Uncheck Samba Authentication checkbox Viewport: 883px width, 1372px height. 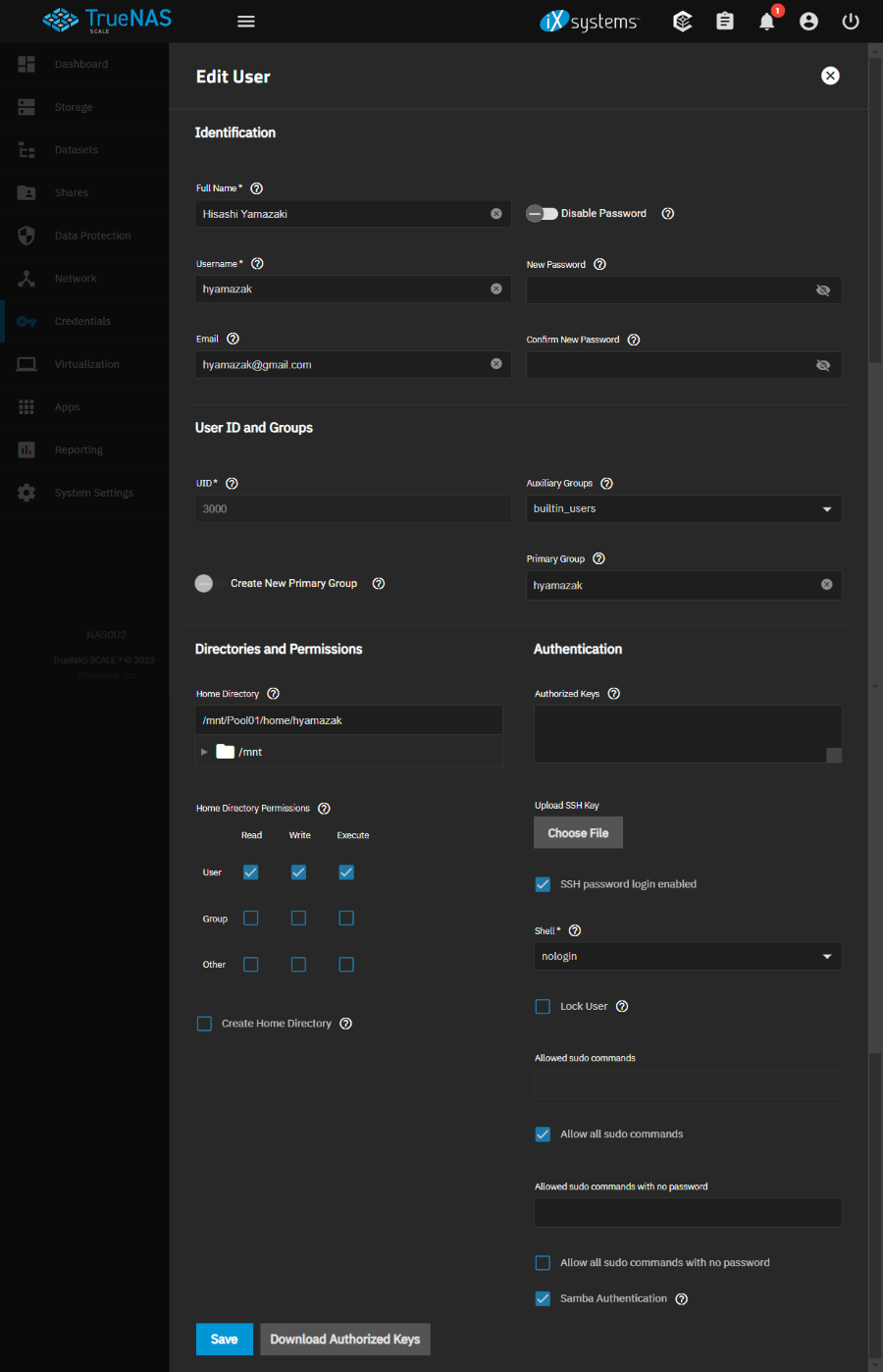[543, 1298]
